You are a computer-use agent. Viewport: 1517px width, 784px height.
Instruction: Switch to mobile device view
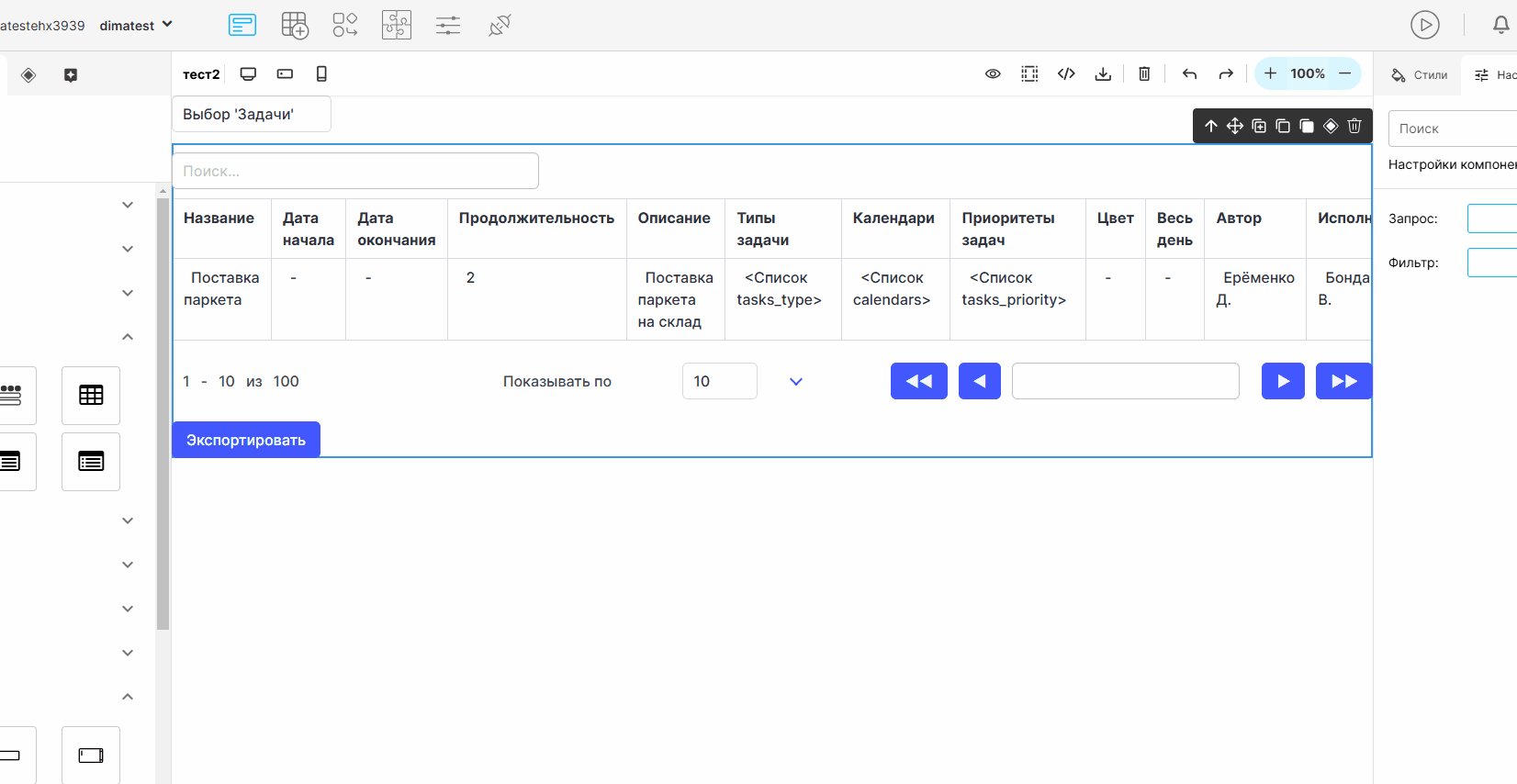(x=321, y=74)
